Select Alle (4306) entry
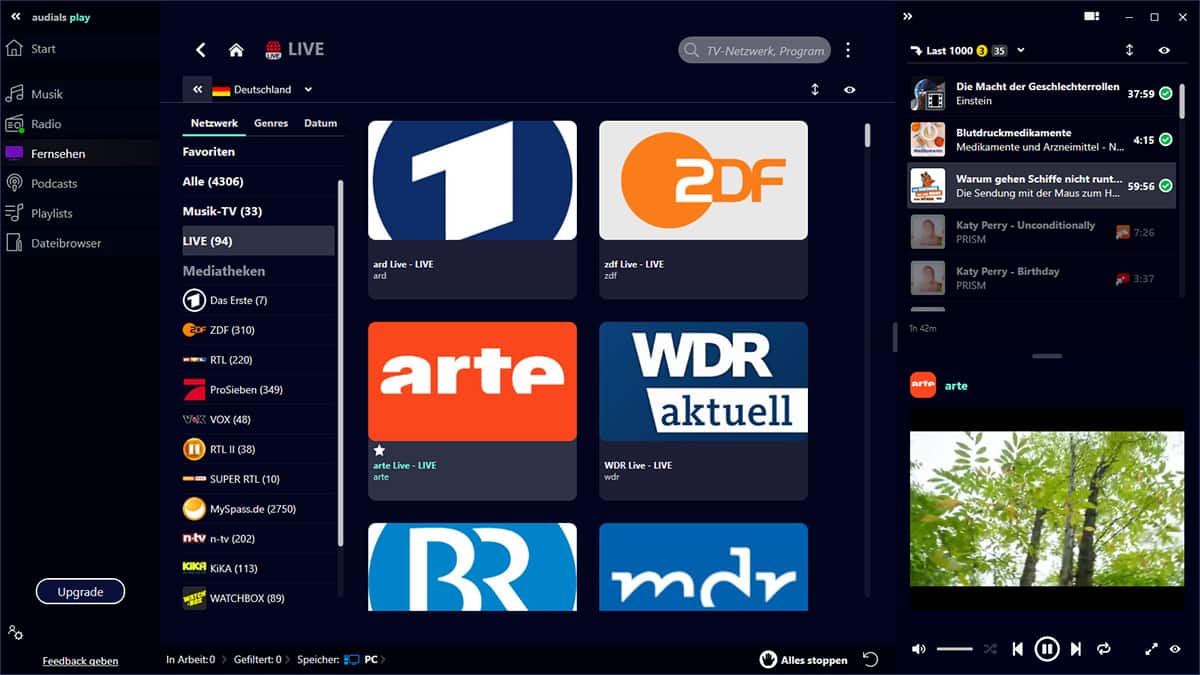The width and height of the screenshot is (1200, 675). tap(258, 181)
